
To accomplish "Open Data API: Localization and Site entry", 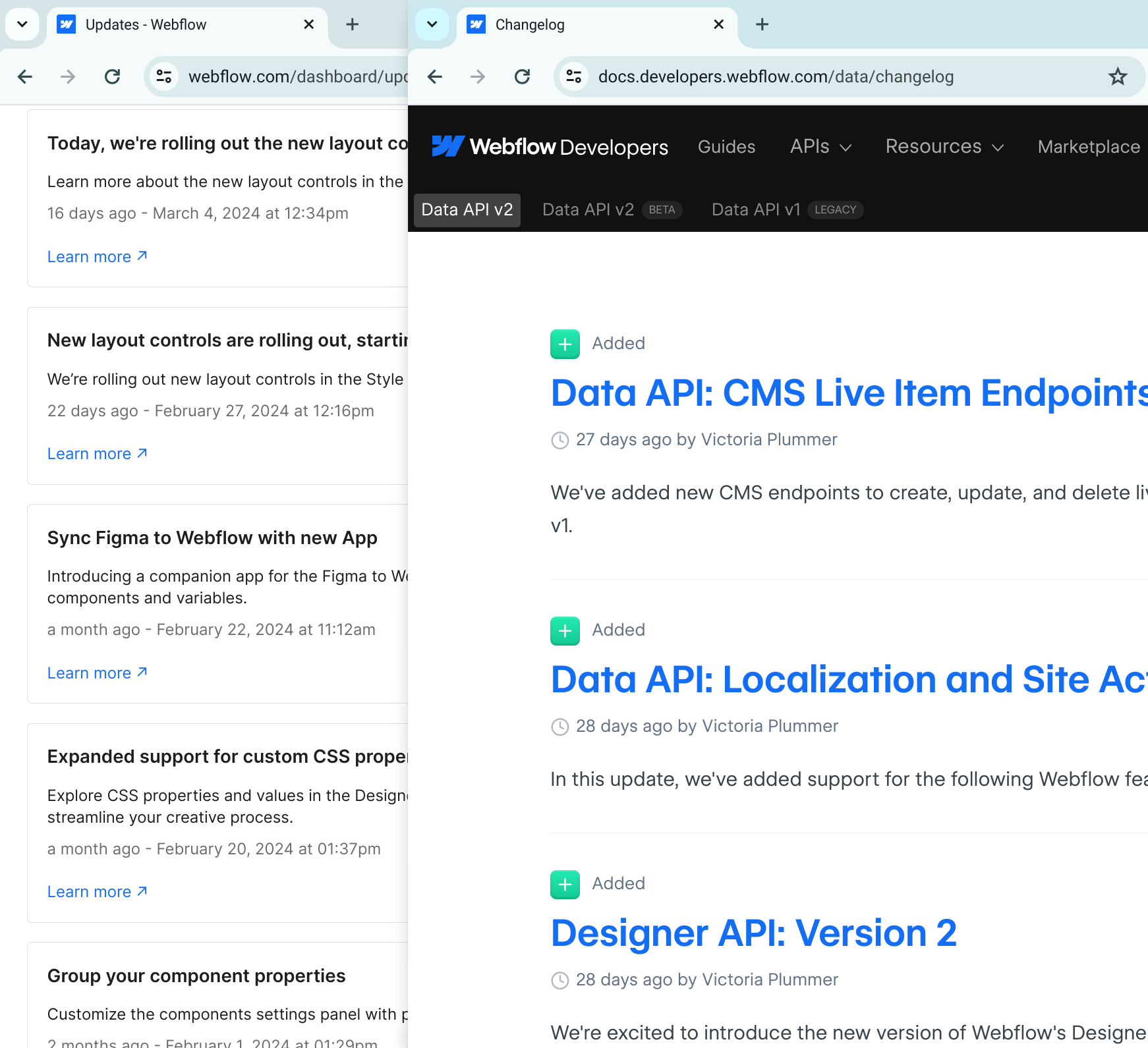I will pyautogui.click(x=849, y=680).
